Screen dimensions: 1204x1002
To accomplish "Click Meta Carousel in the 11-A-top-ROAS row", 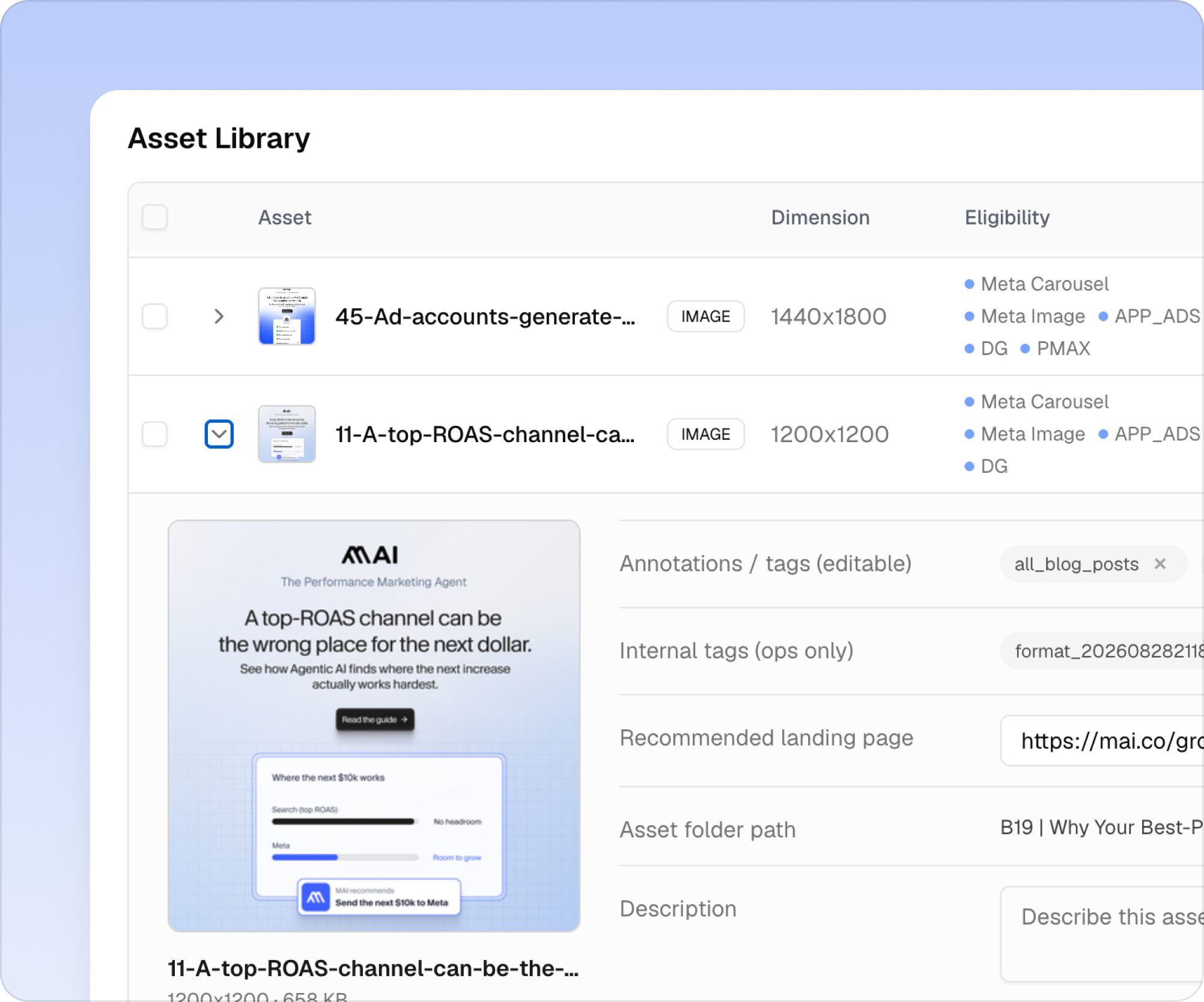I will click(1045, 402).
